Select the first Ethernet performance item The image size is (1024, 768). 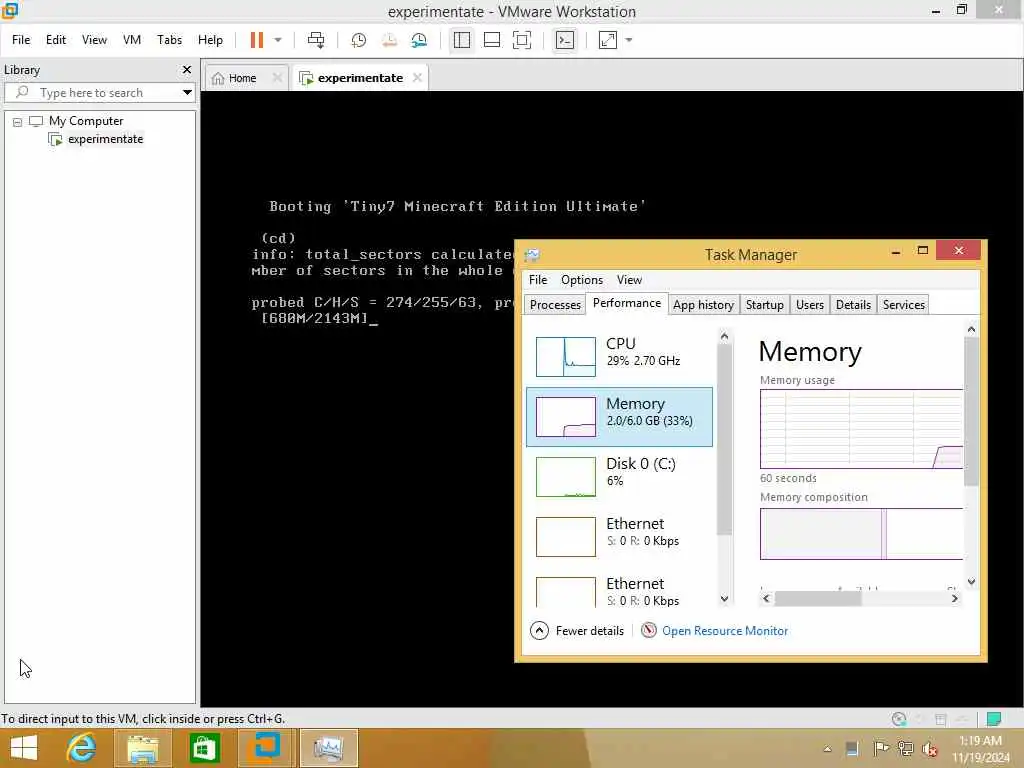tap(619, 537)
